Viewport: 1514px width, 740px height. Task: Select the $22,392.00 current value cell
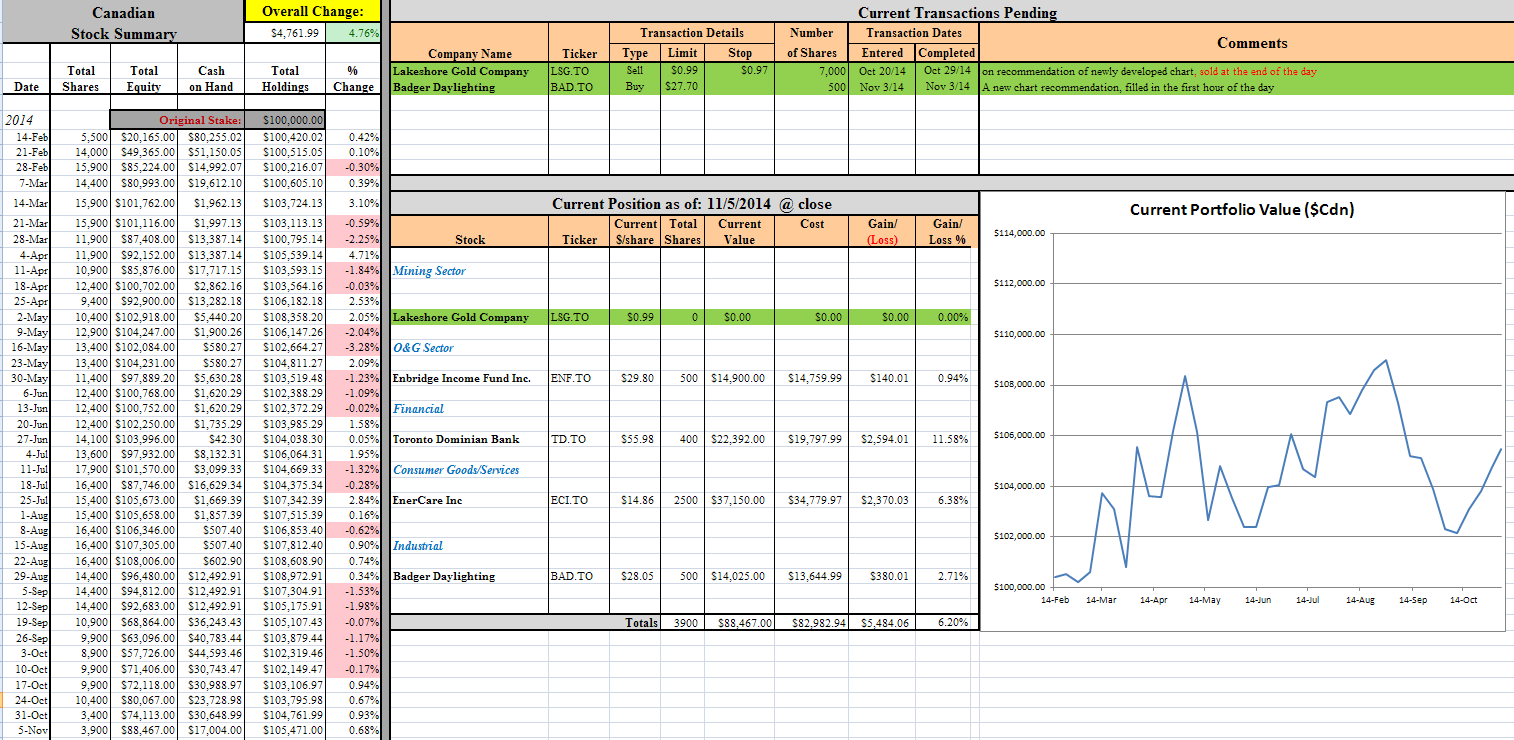(740, 439)
